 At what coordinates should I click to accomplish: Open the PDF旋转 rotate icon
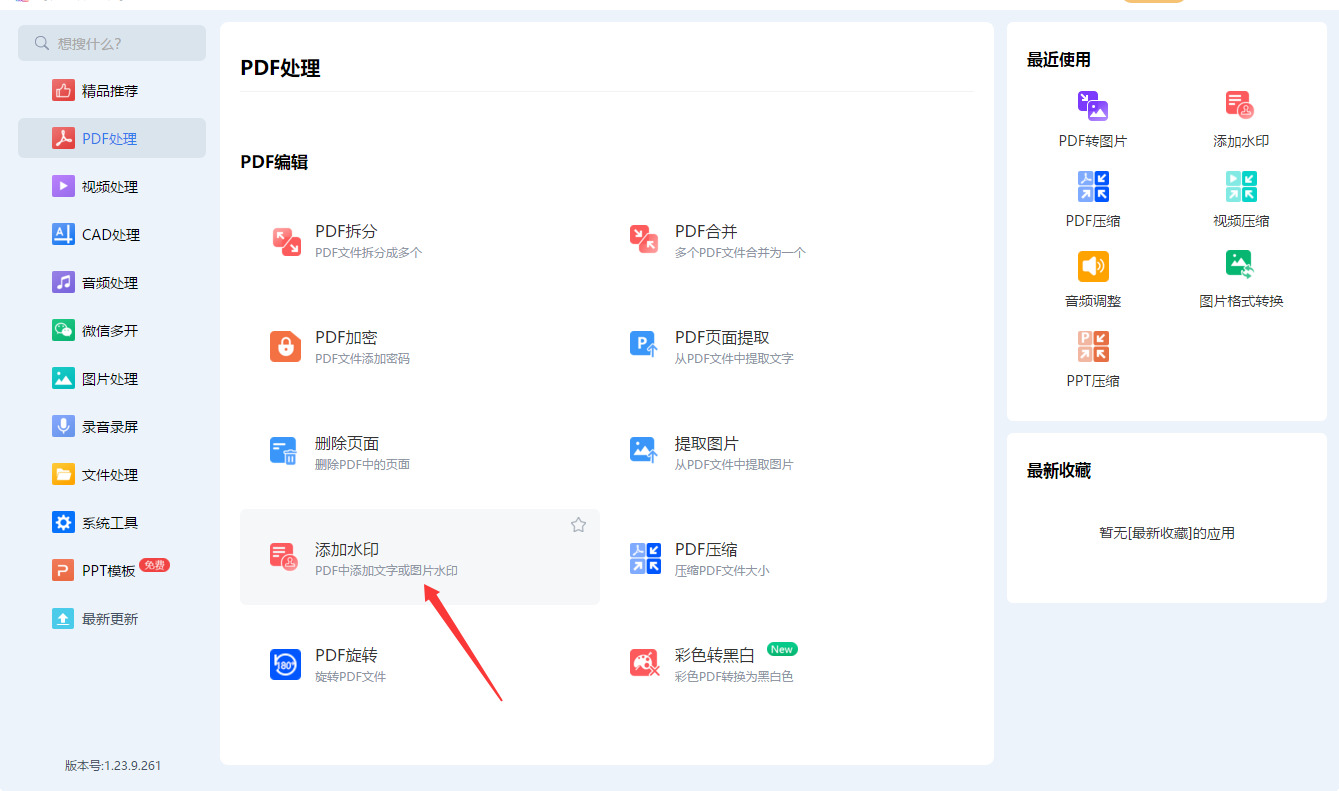click(x=286, y=664)
